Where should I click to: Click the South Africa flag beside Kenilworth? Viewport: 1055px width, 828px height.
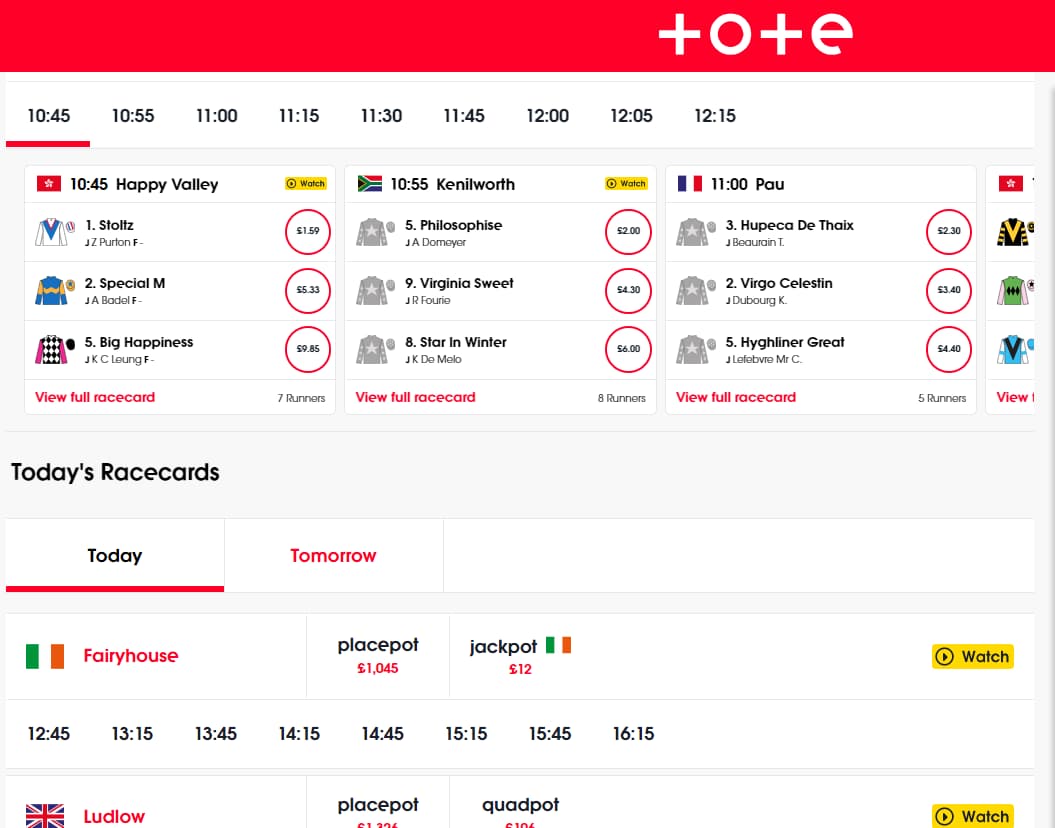coord(370,184)
